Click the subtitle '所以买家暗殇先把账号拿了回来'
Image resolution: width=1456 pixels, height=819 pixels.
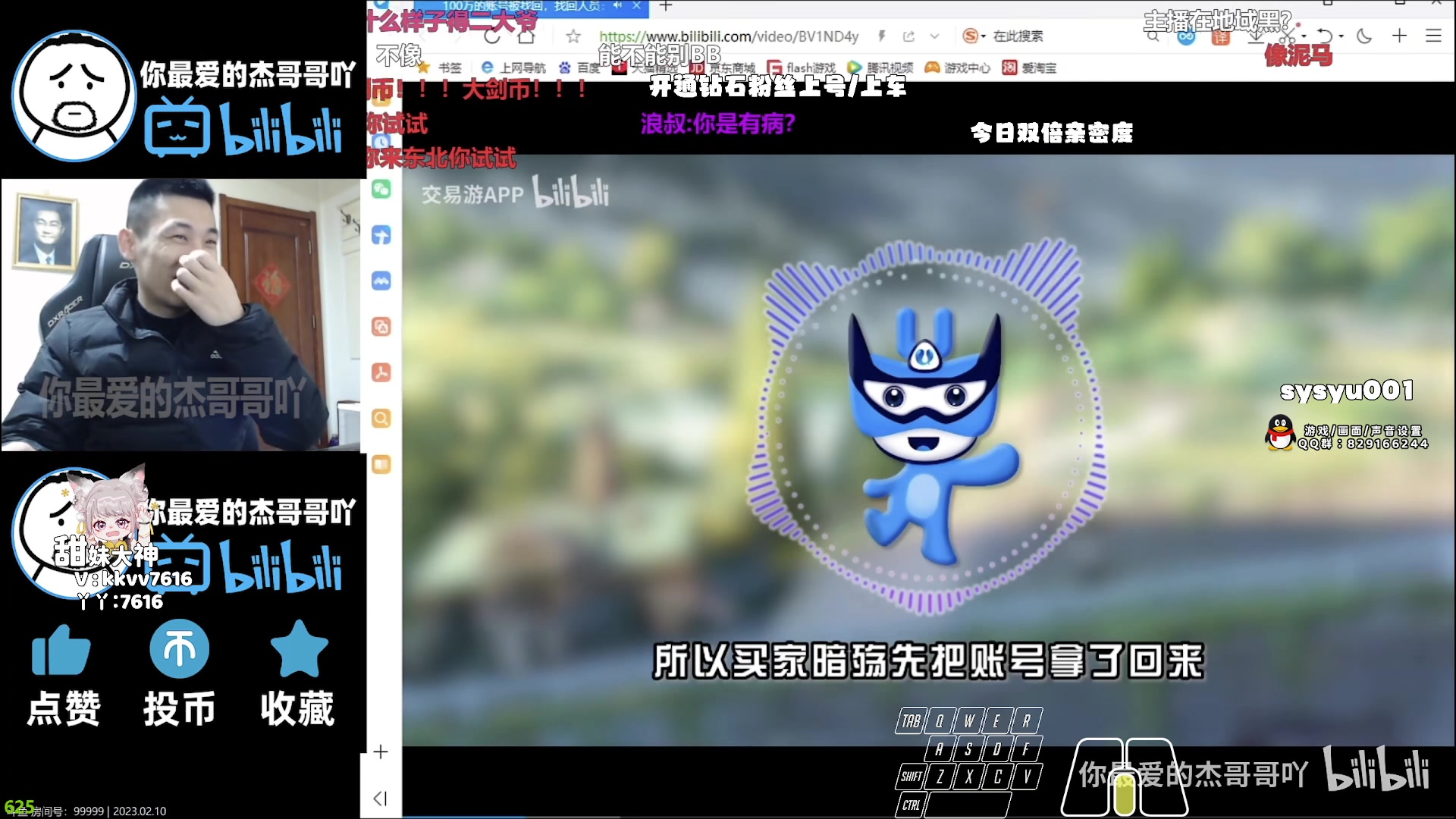[x=929, y=661]
